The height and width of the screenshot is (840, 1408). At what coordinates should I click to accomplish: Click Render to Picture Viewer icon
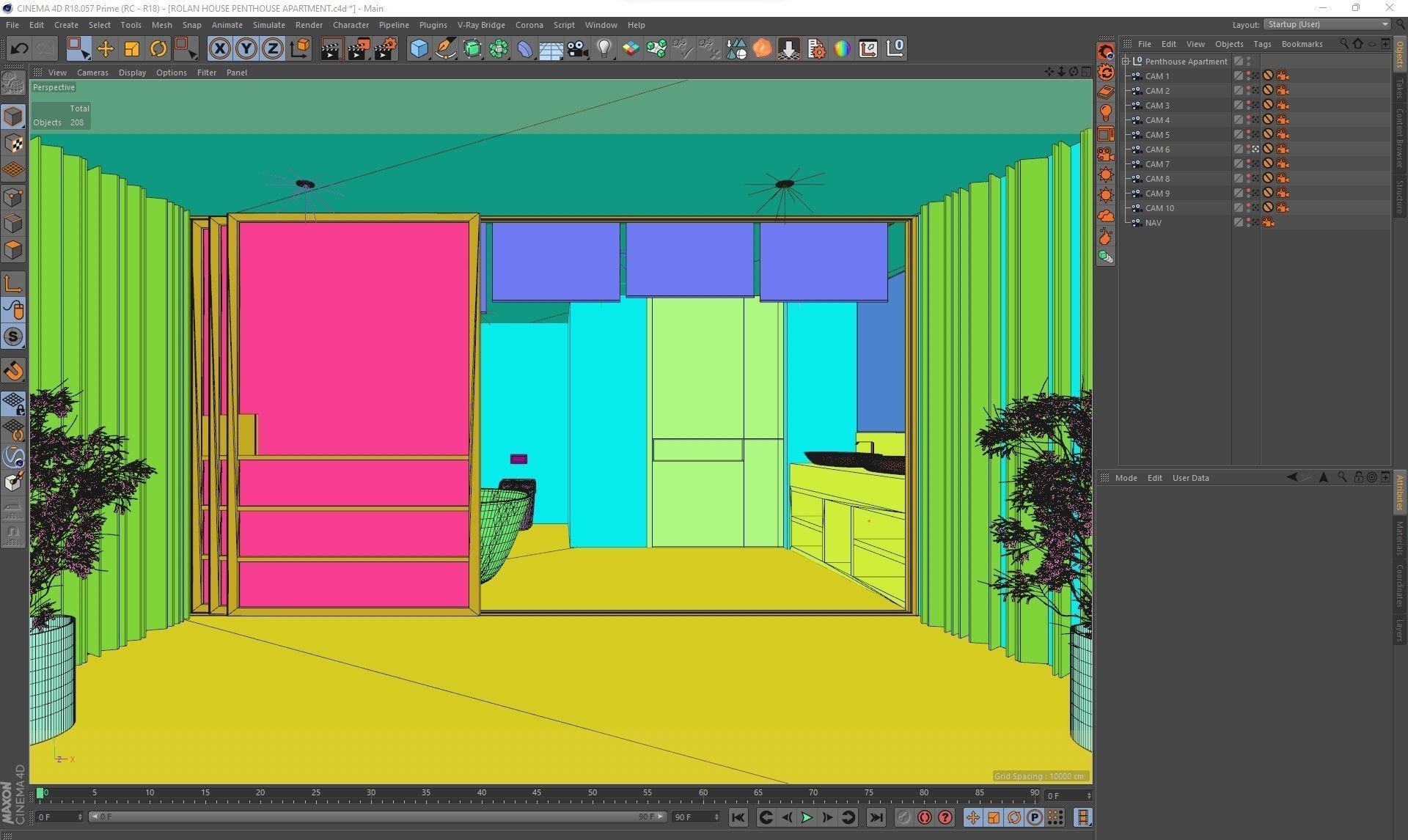[x=359, y=49]
